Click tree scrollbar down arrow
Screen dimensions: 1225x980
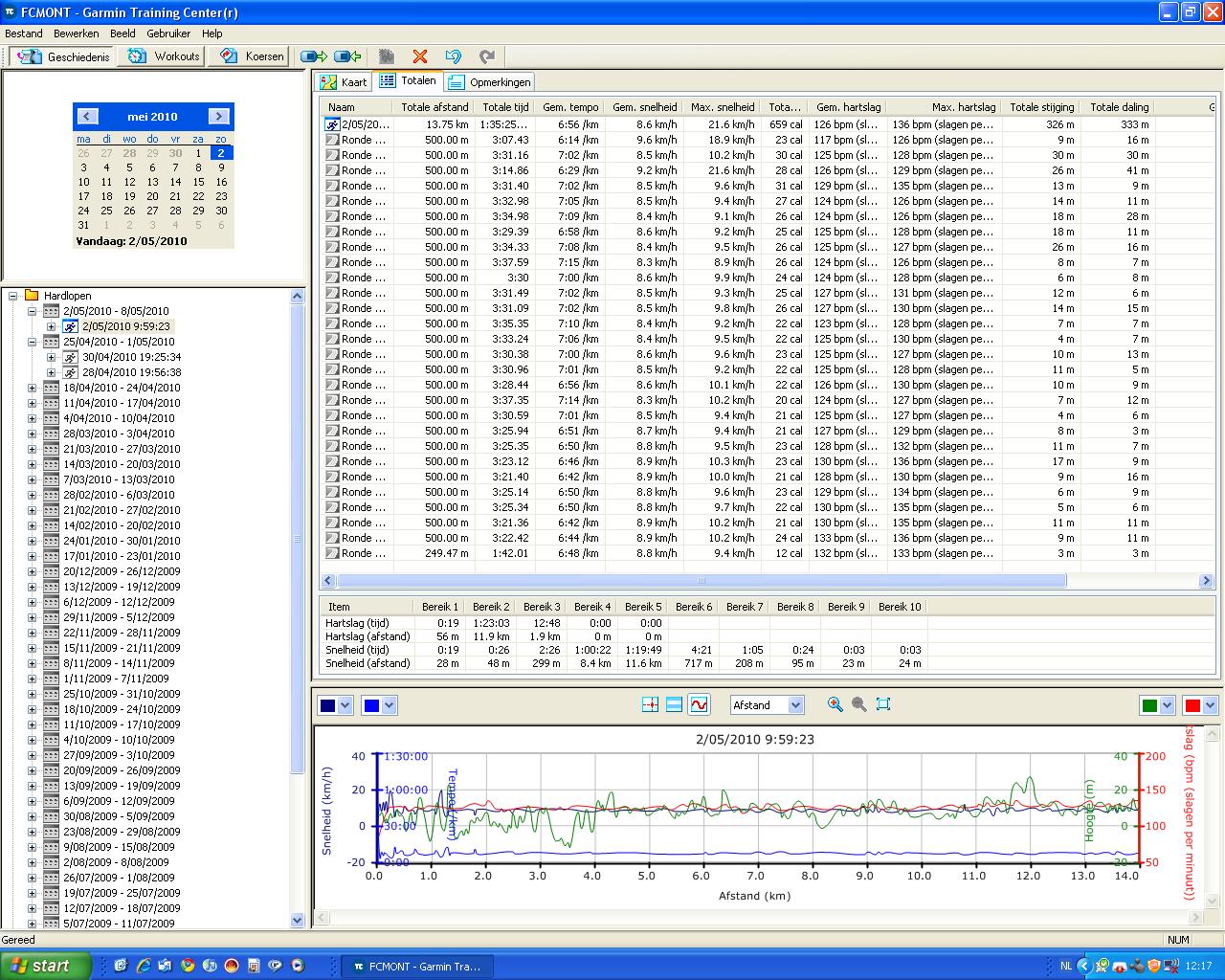(297, 921)
